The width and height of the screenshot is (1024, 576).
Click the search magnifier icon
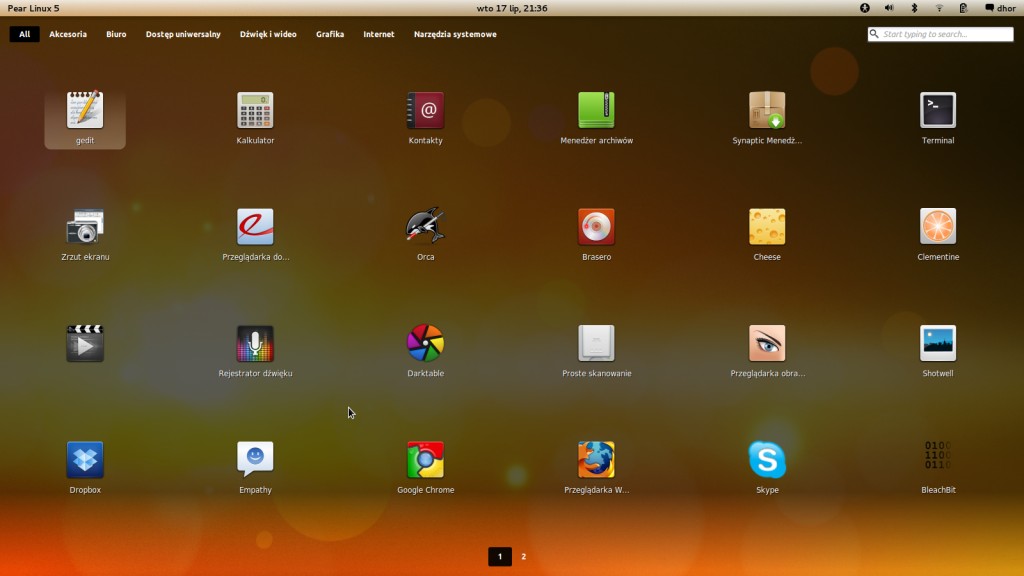(874, 34)
